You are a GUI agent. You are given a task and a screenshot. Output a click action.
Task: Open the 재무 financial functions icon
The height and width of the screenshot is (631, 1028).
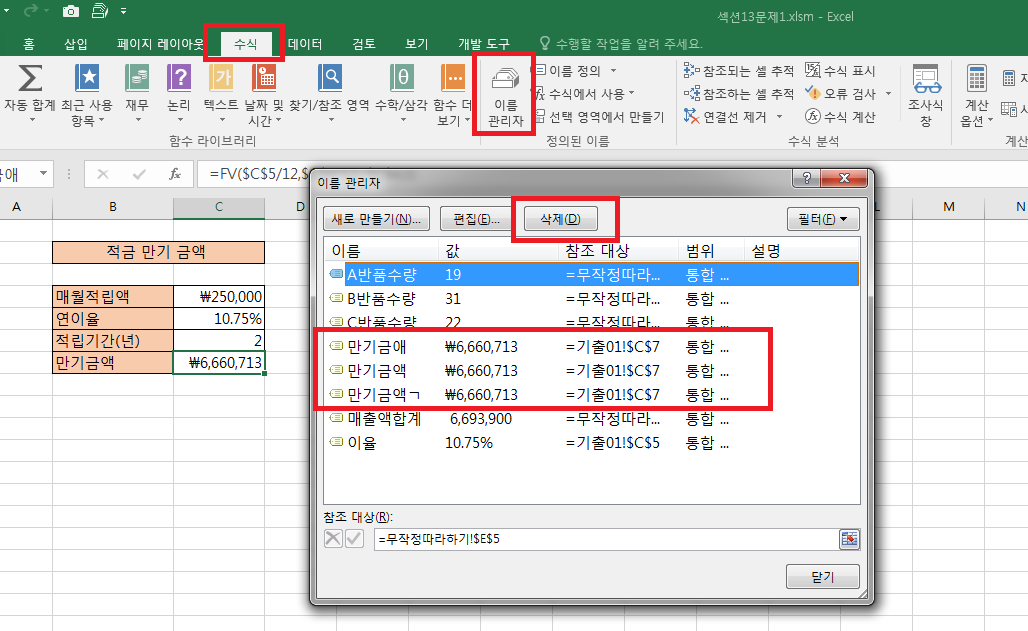(137, 80)
